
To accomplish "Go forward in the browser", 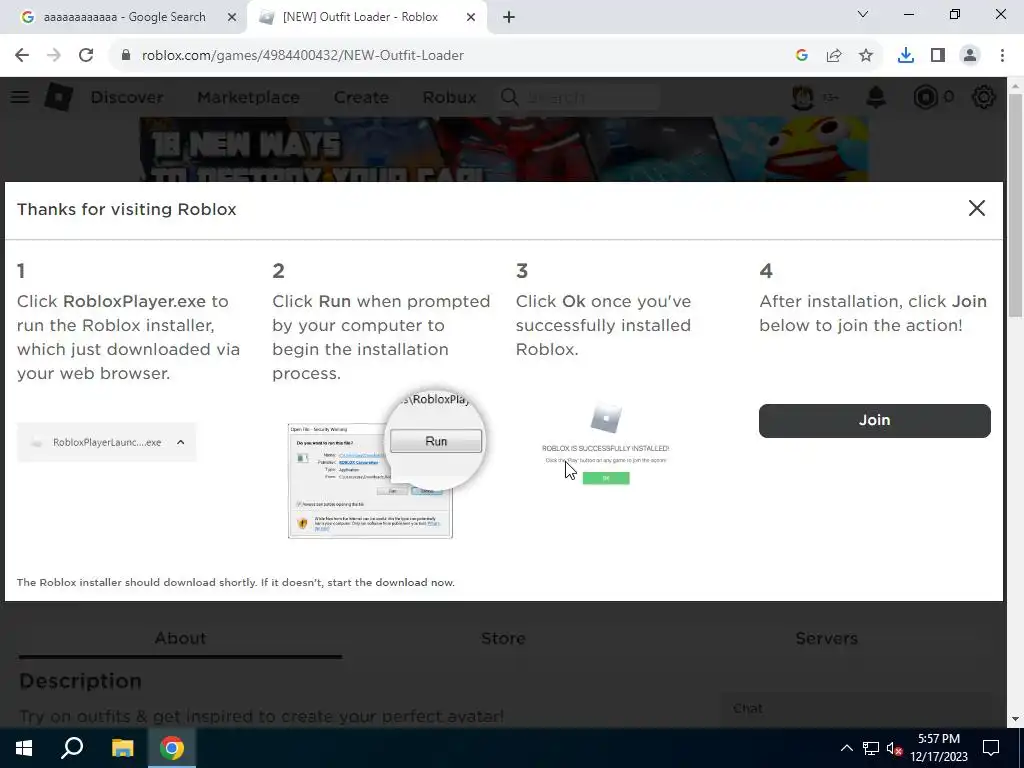I will point(54,56).
